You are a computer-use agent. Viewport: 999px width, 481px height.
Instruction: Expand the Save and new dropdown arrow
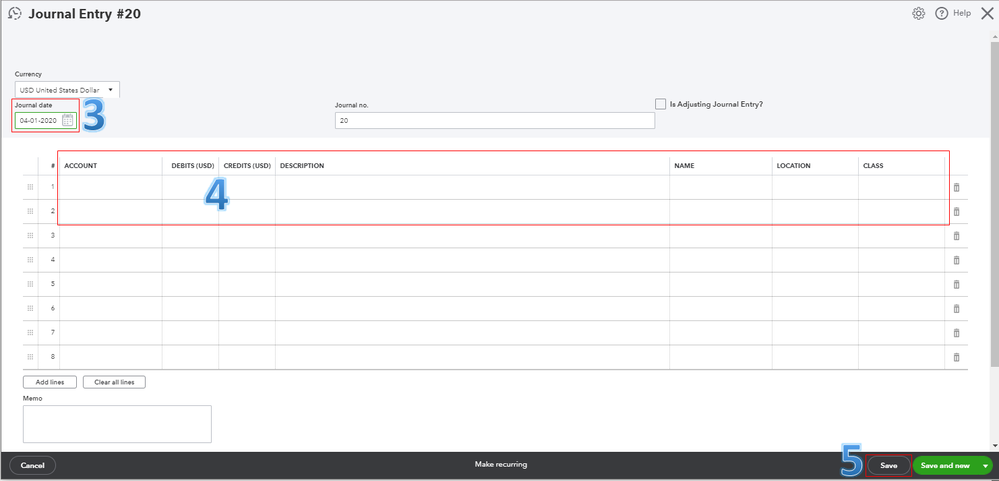986,466
